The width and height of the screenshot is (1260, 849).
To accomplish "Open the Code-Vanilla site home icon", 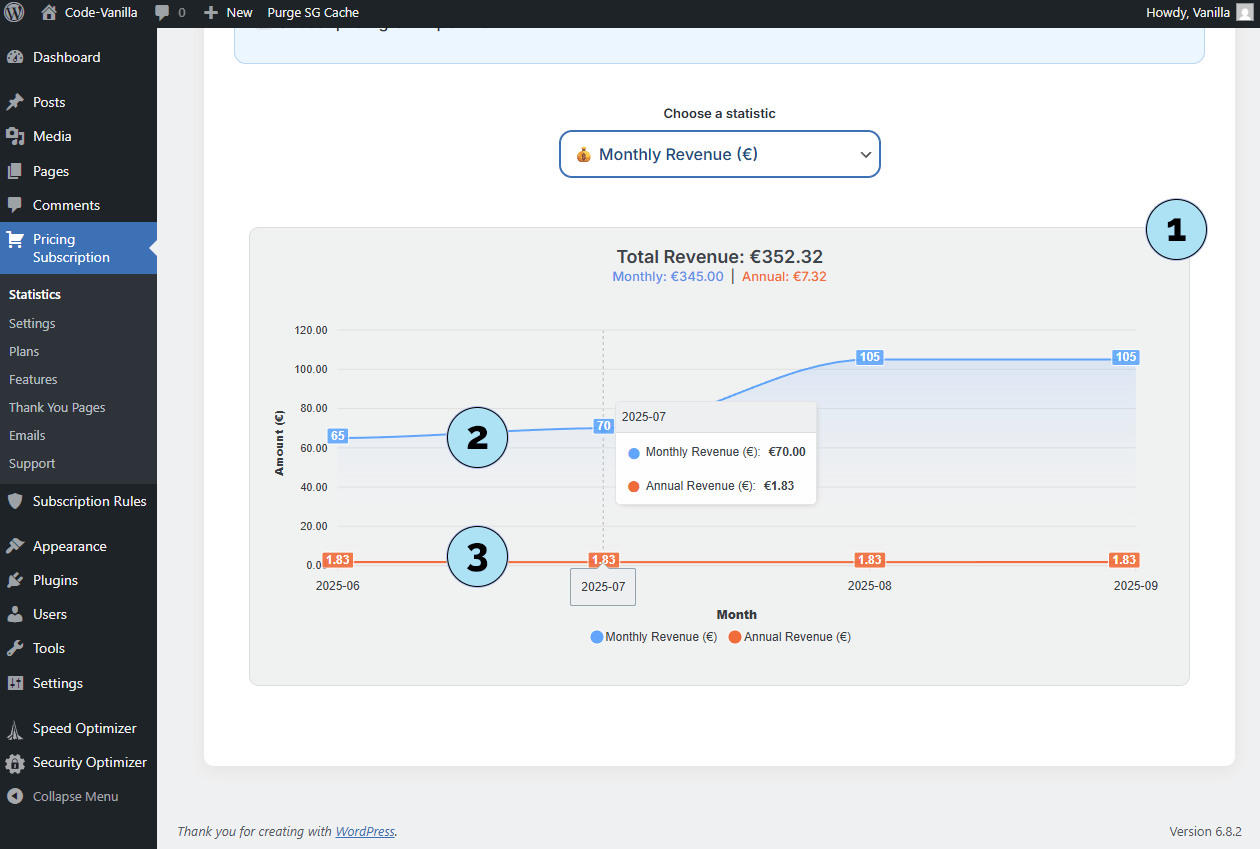I will pos(49,13).
